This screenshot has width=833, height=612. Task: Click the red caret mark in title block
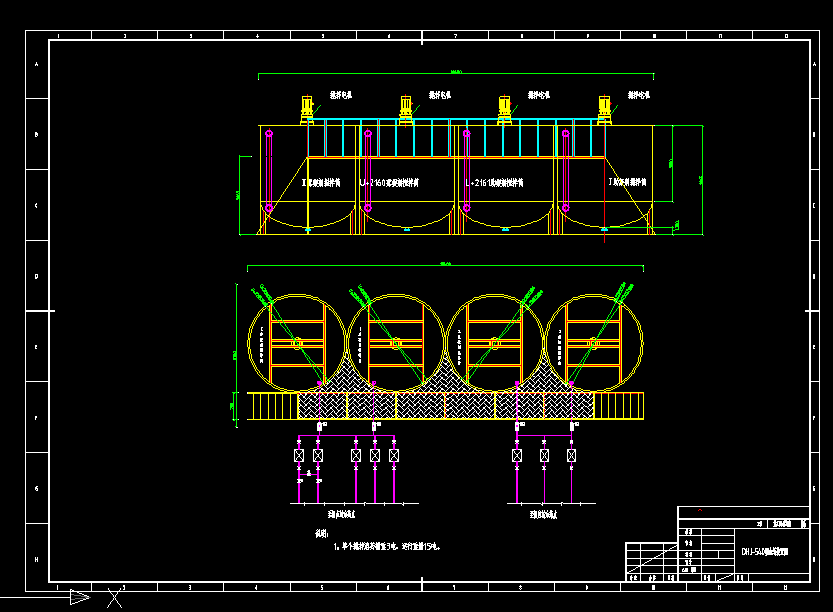coord(700,510)
